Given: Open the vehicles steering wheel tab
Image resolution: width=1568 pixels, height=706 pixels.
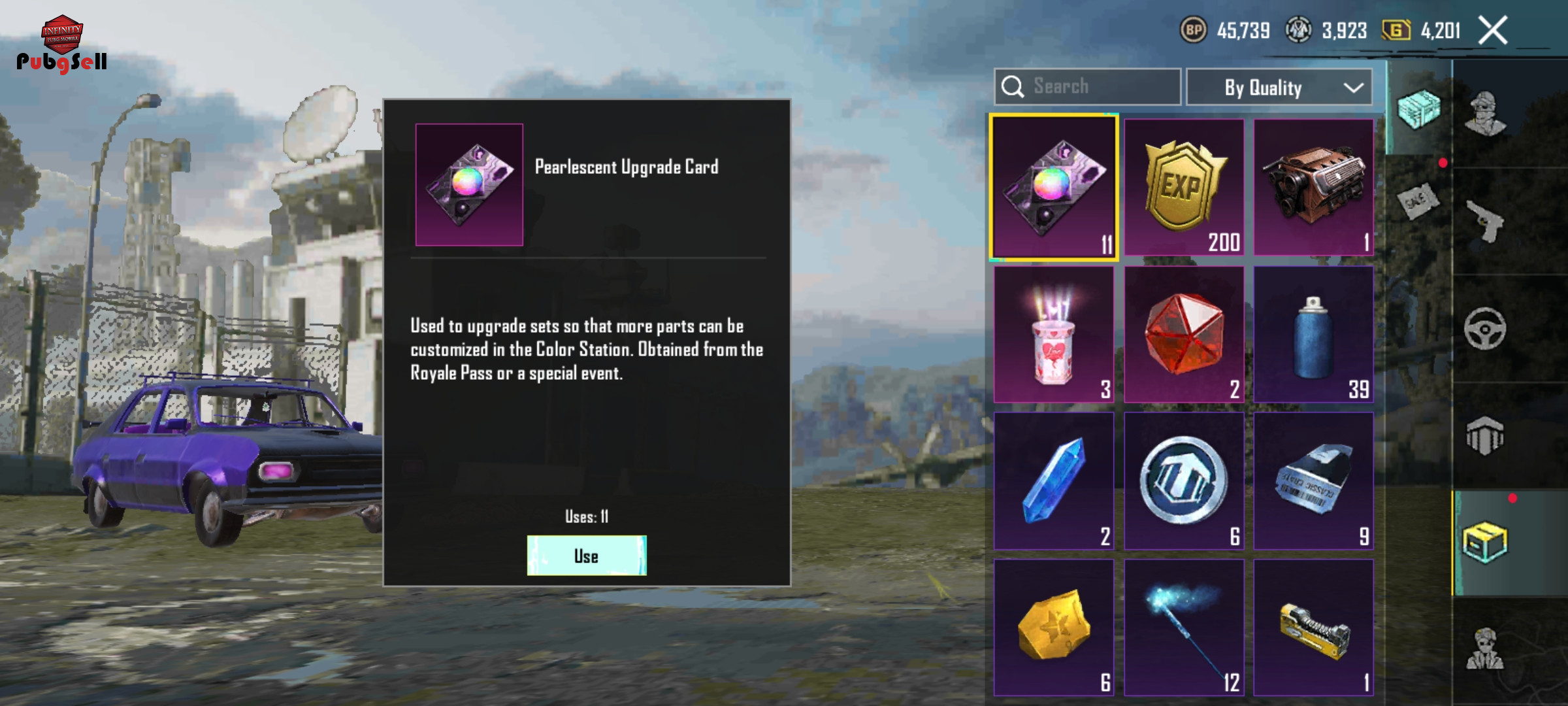Looking at the screenshot, I should 1484,329.
